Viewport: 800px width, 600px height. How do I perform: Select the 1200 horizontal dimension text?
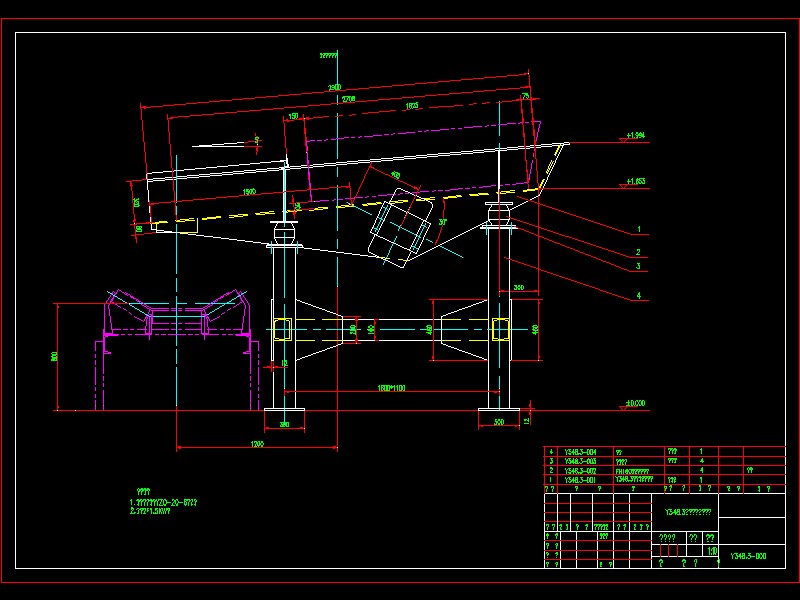(257, 444)
